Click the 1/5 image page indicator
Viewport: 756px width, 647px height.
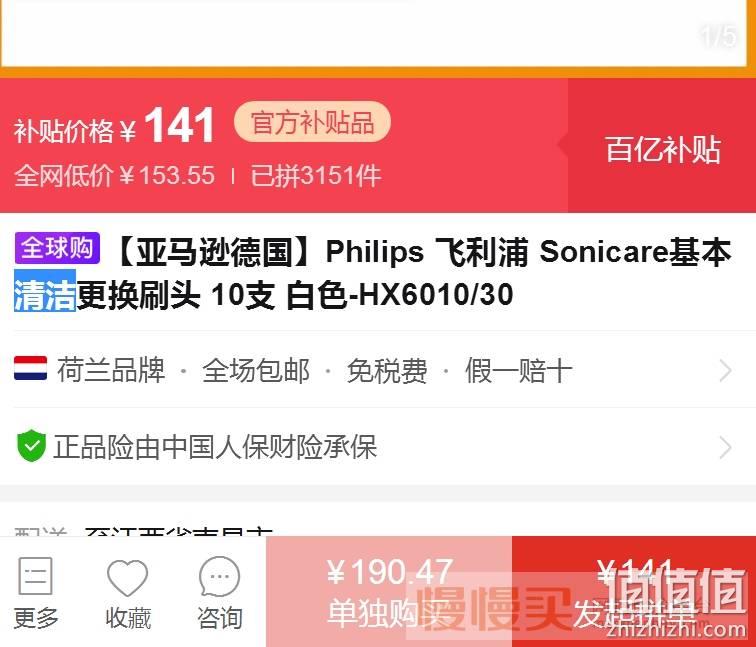tap(718, 36)
